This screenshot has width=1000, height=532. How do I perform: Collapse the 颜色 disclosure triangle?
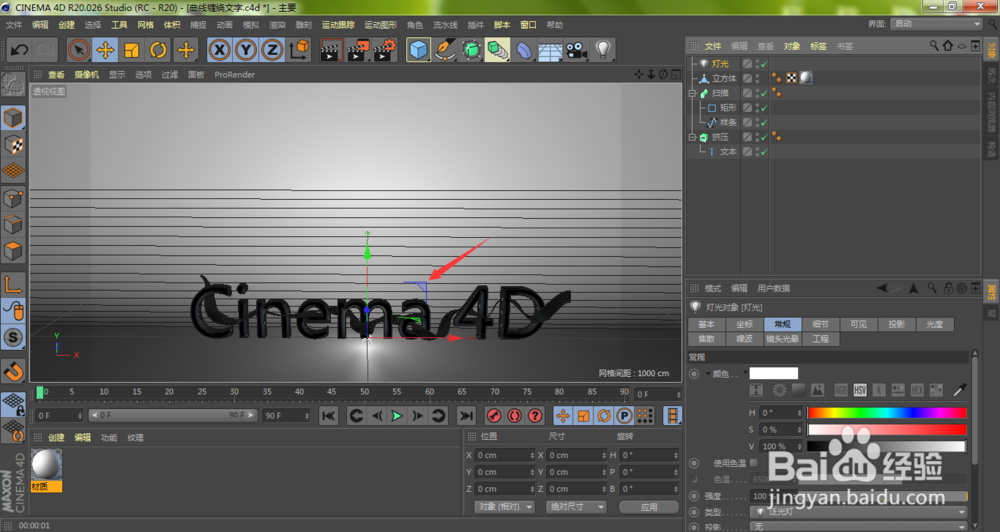tap(708, 374)
